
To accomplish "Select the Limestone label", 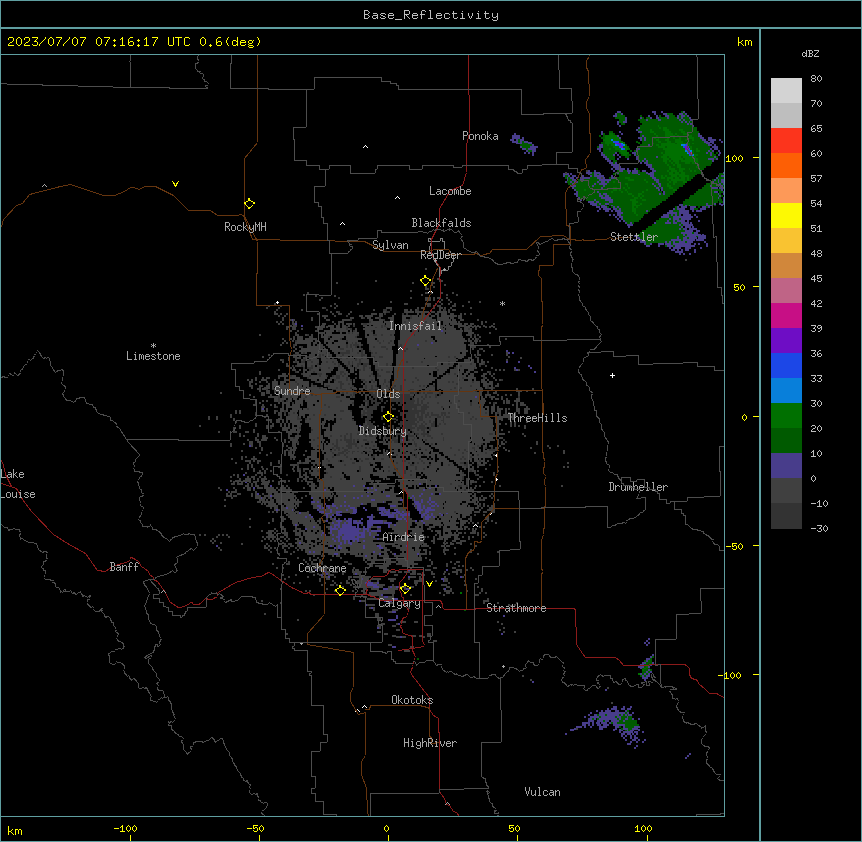I will (153, 356).
